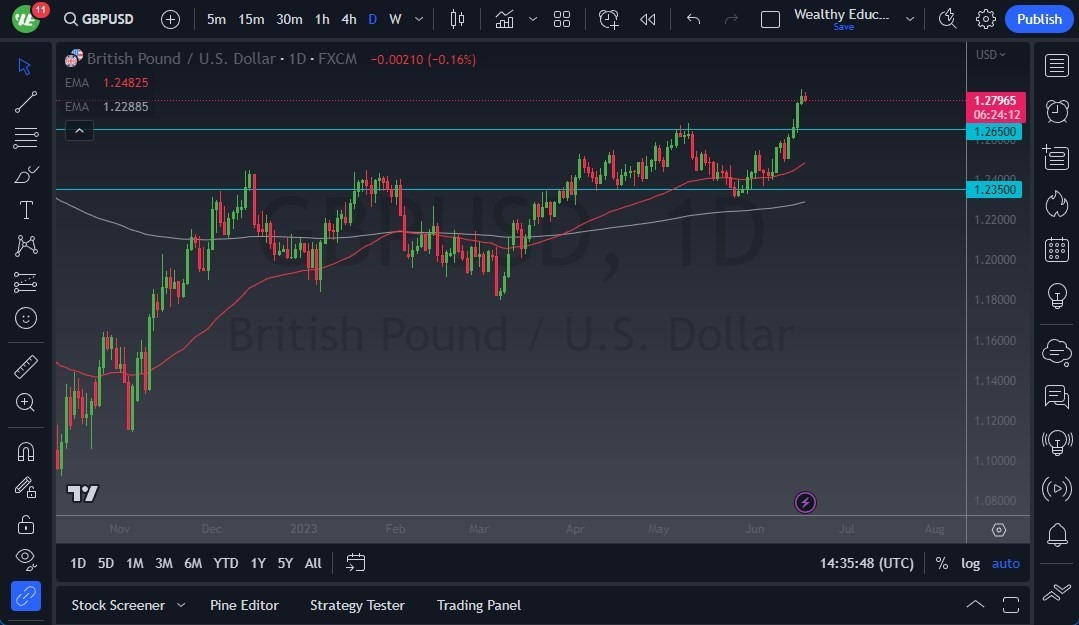Open the Alerts panel clock icon
The height and width of the screenshot is (625, 1079).
pyautogui.click(x=1056, y=111)
